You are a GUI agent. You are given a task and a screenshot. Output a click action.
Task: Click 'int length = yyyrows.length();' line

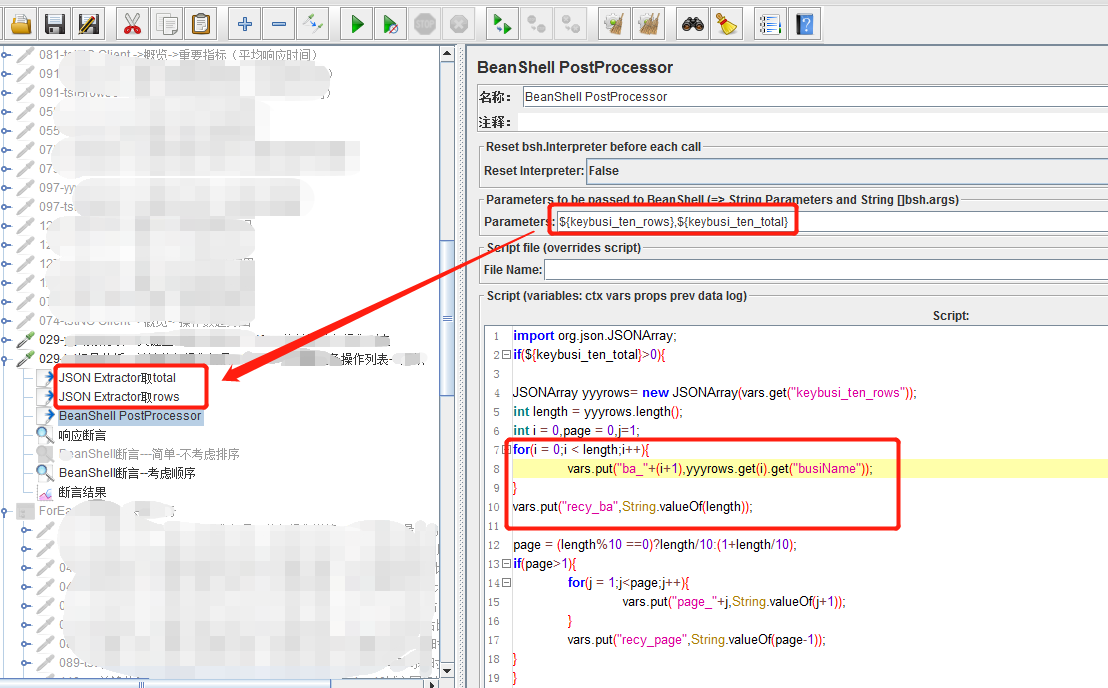pos(598,412)
